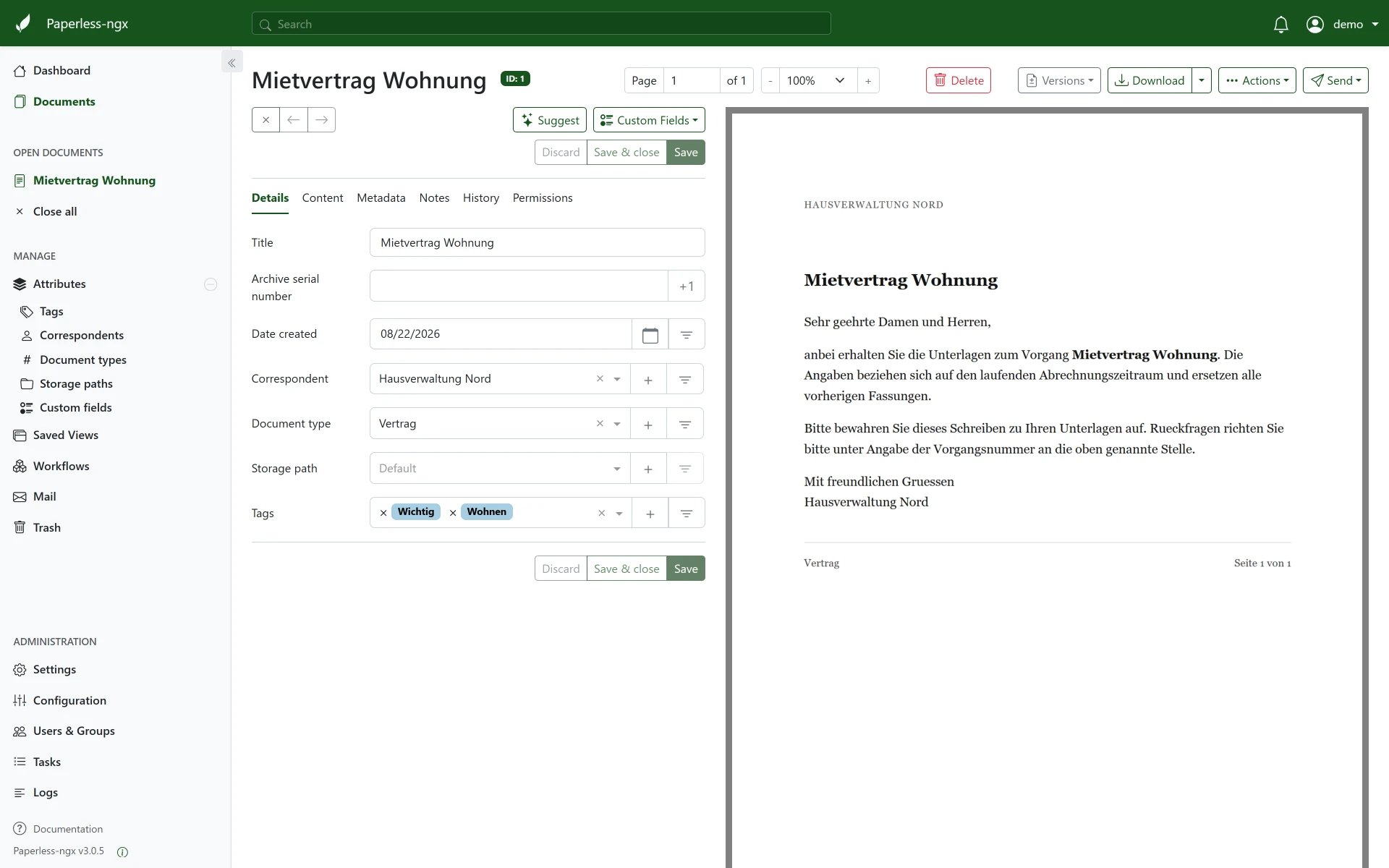This screenshot has width=1389, height=868.
Task: Clear the selected correspondent
Action: (x=600, y=379)
